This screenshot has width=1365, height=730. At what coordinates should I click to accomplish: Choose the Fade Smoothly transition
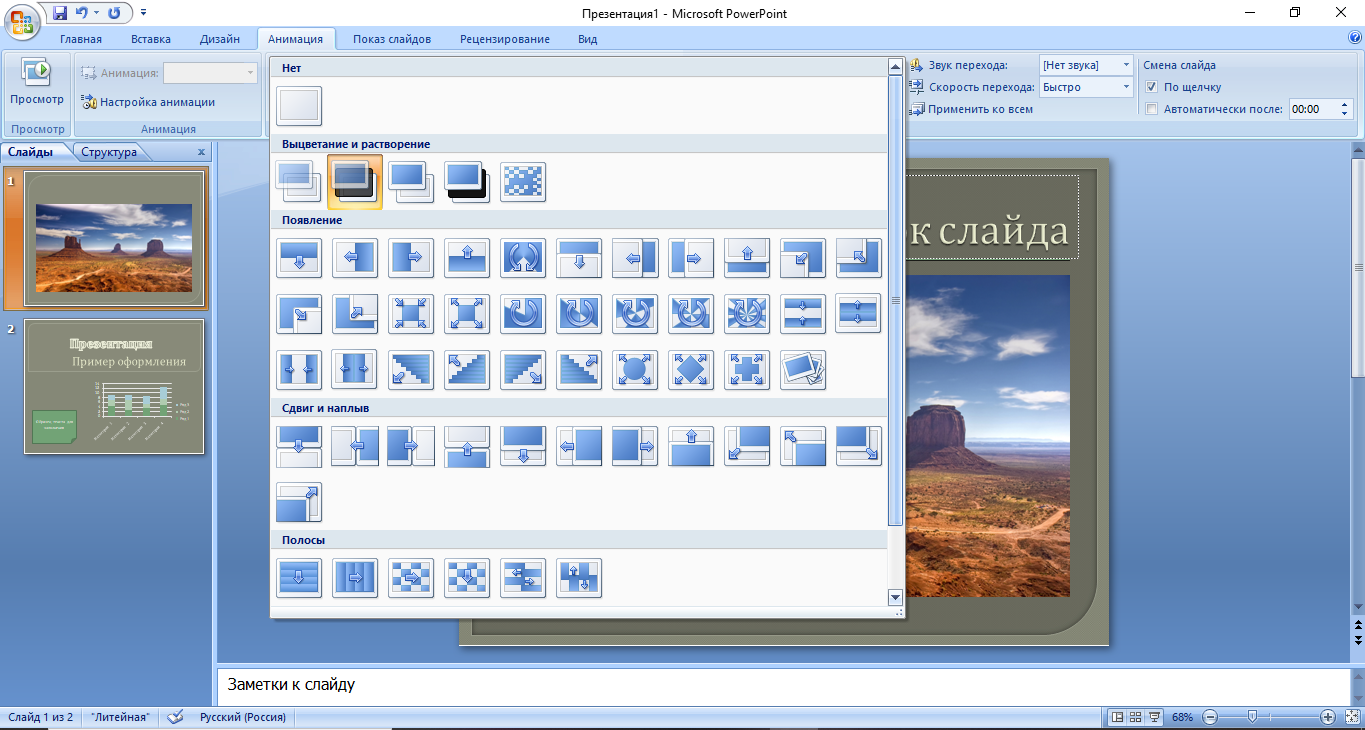tap(299, 182)
